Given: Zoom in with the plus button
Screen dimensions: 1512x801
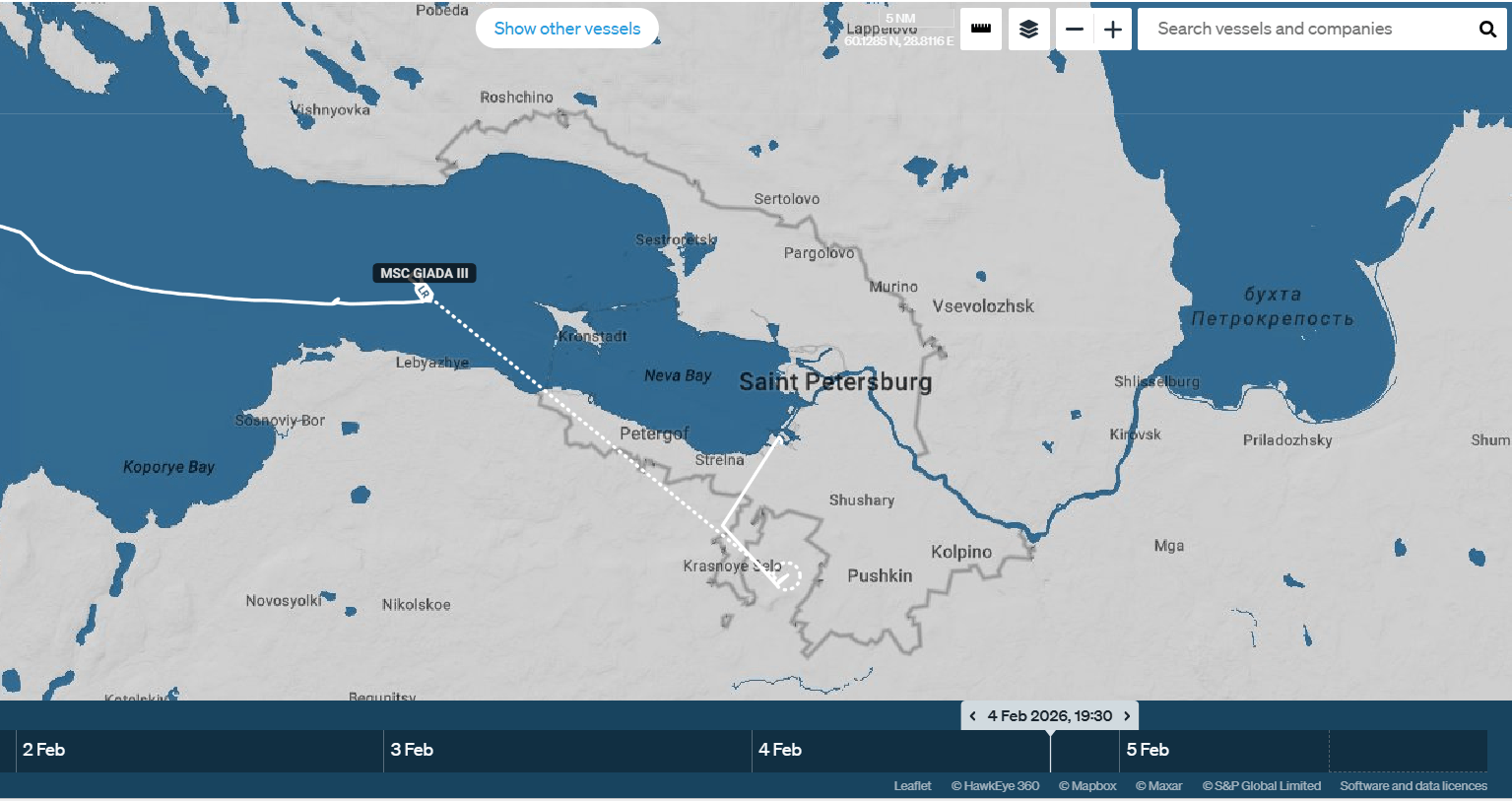Looking at the screenshot, I should pyautogui.click(x=1113, y=30).
